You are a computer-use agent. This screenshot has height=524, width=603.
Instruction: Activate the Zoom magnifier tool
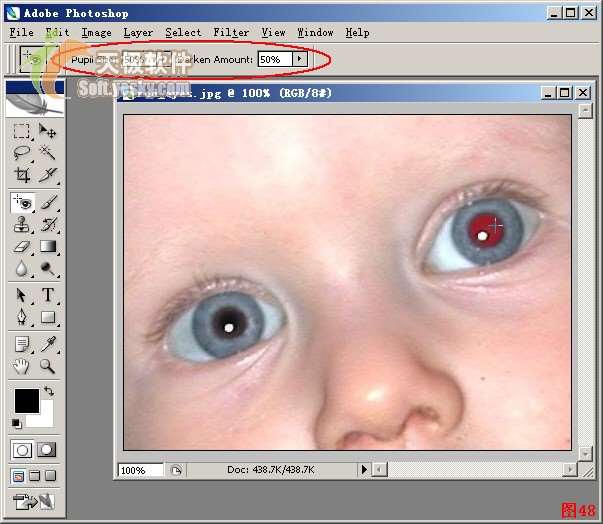coord(47,367)
